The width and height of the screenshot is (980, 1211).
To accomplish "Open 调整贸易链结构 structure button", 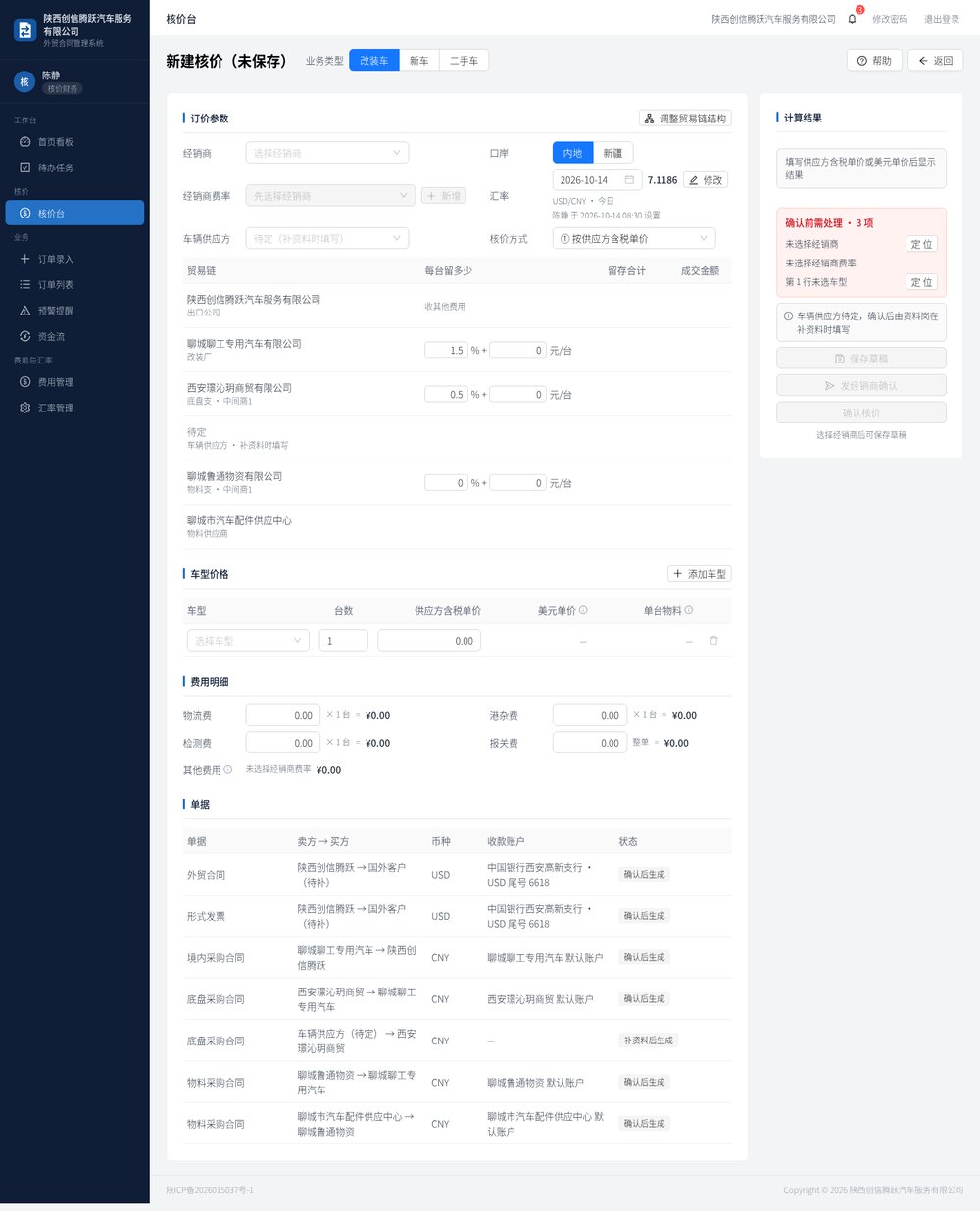I will point(686,119).
